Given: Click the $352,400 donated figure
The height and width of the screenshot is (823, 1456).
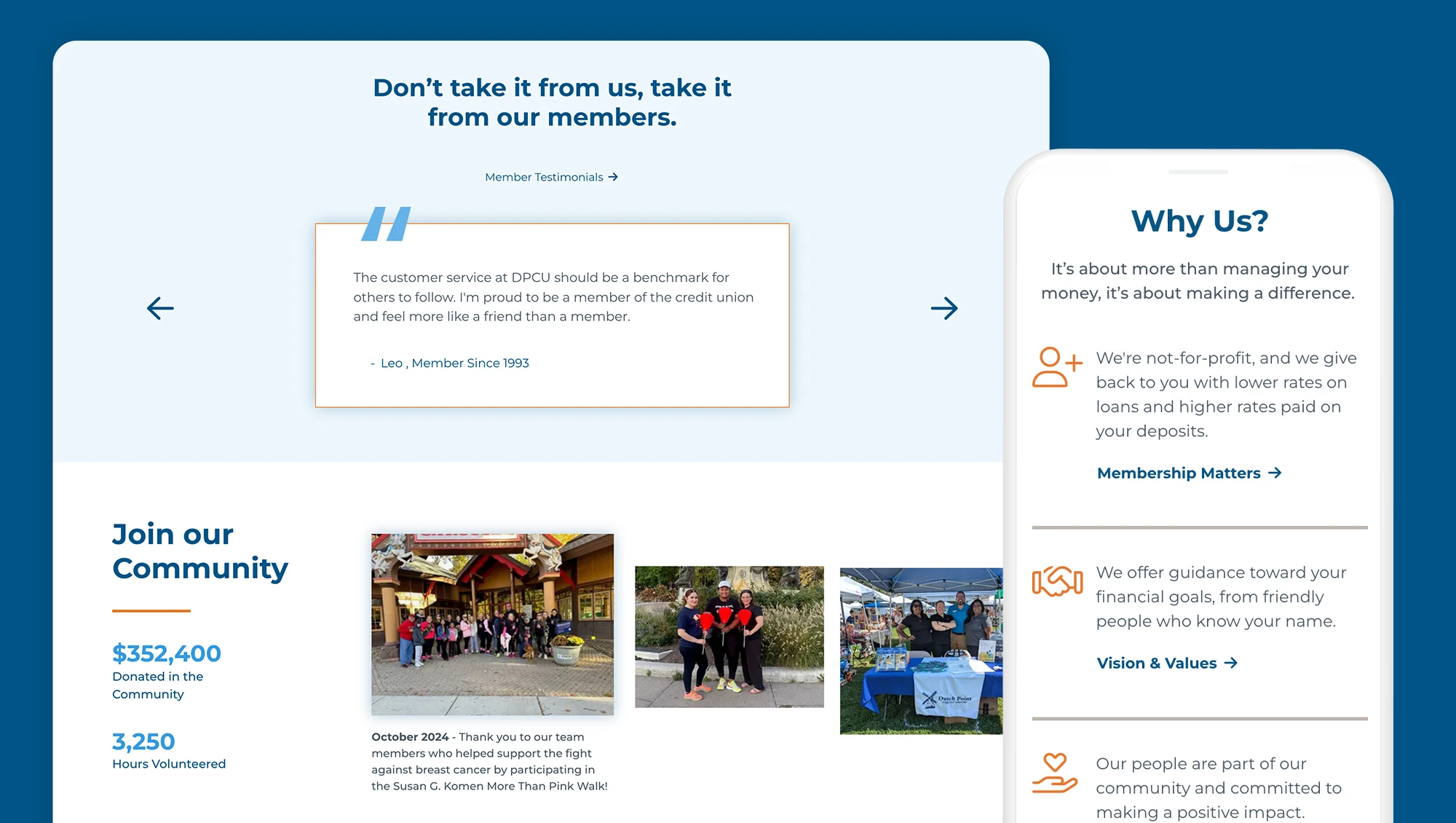Looking at the screenshot, I should (167, 653).
